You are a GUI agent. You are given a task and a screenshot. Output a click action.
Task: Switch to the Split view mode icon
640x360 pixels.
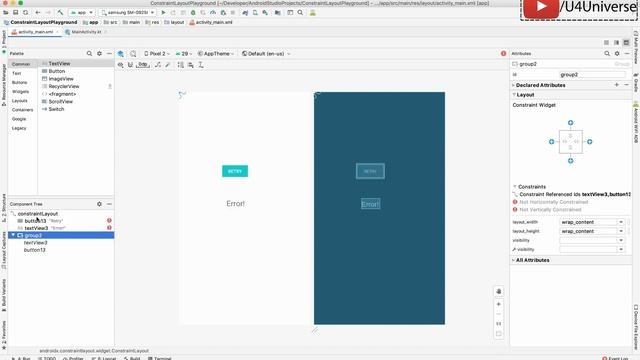(x=616, y=42)
